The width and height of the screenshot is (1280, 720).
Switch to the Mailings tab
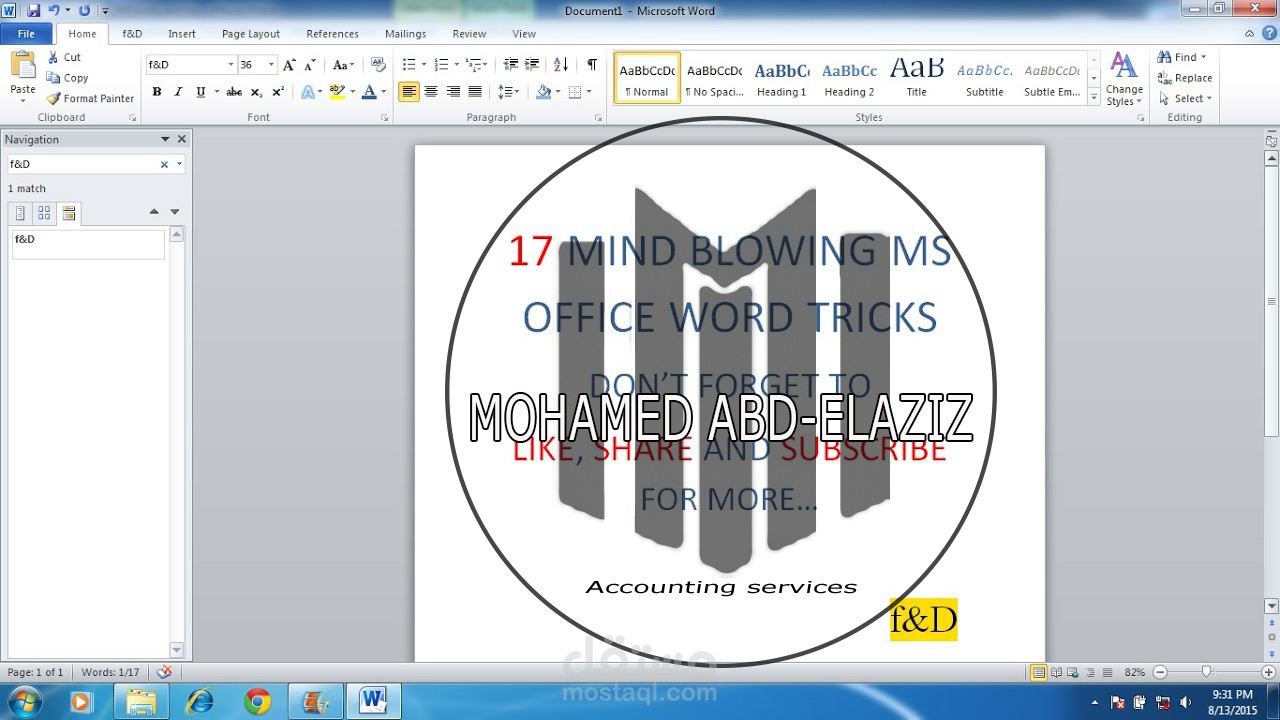click(405, 34)
